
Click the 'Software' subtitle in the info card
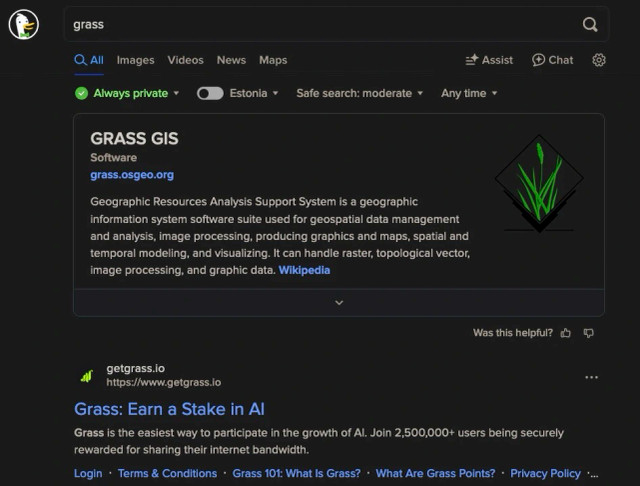point(113,158)
